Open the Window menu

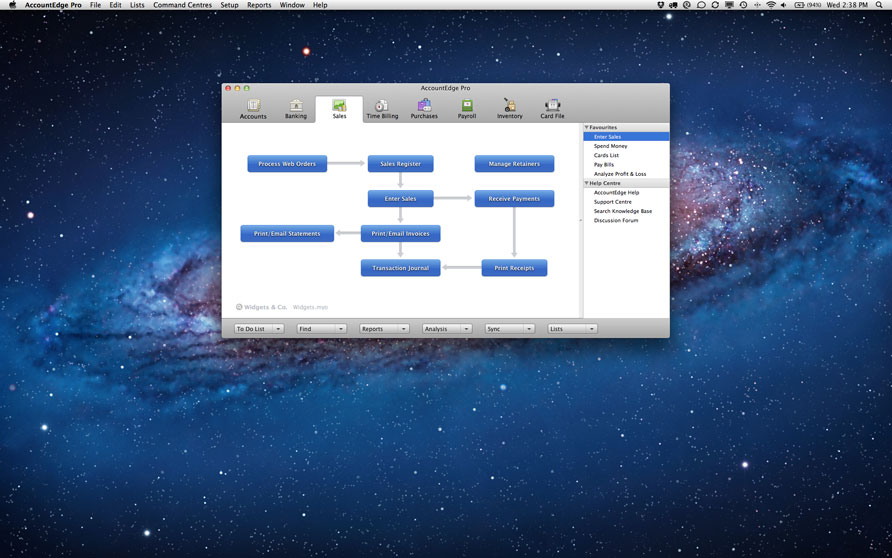pyautogui.click(x=292, y=5)
